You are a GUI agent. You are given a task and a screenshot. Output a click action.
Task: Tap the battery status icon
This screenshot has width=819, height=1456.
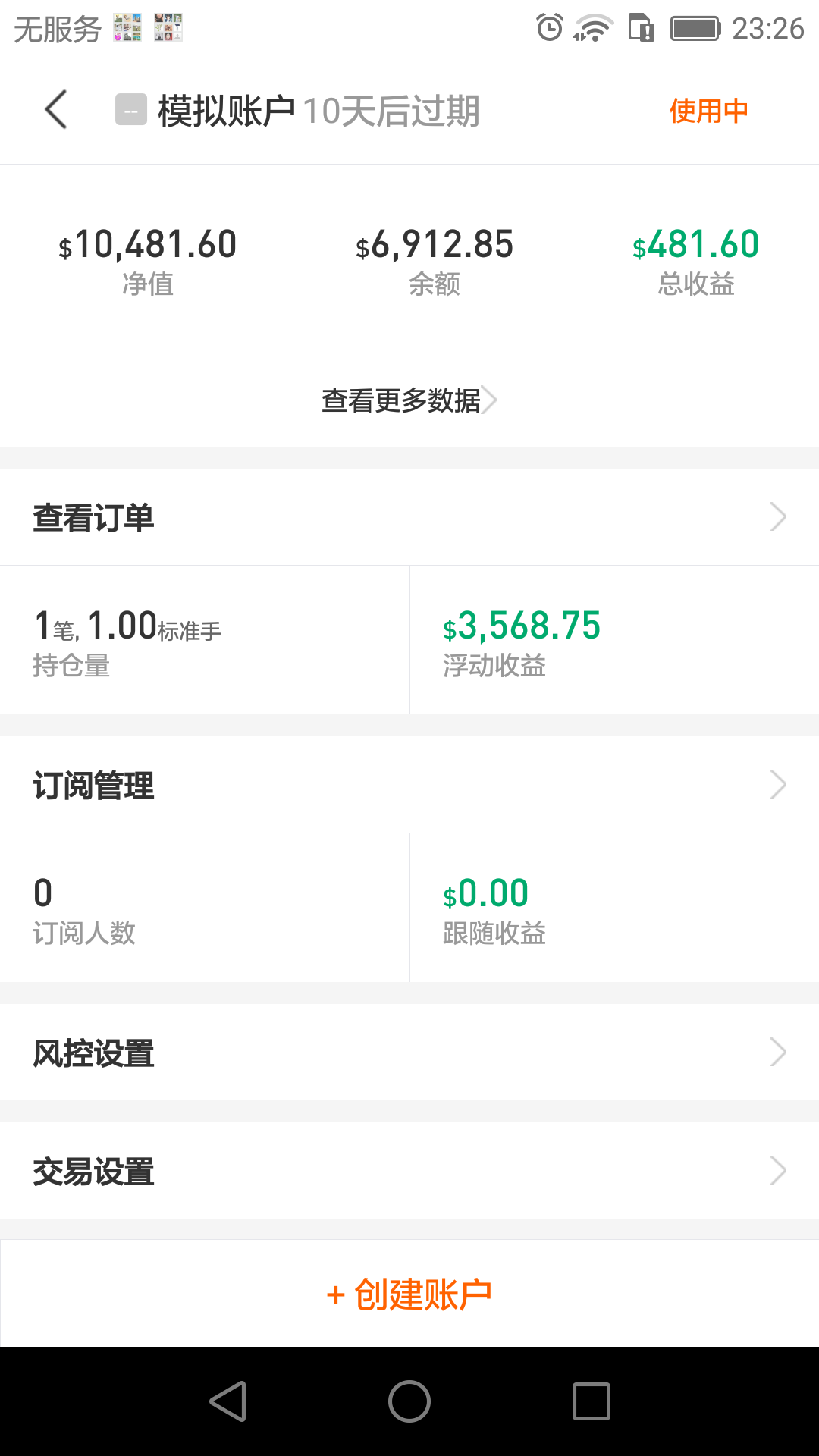(695, 29)
